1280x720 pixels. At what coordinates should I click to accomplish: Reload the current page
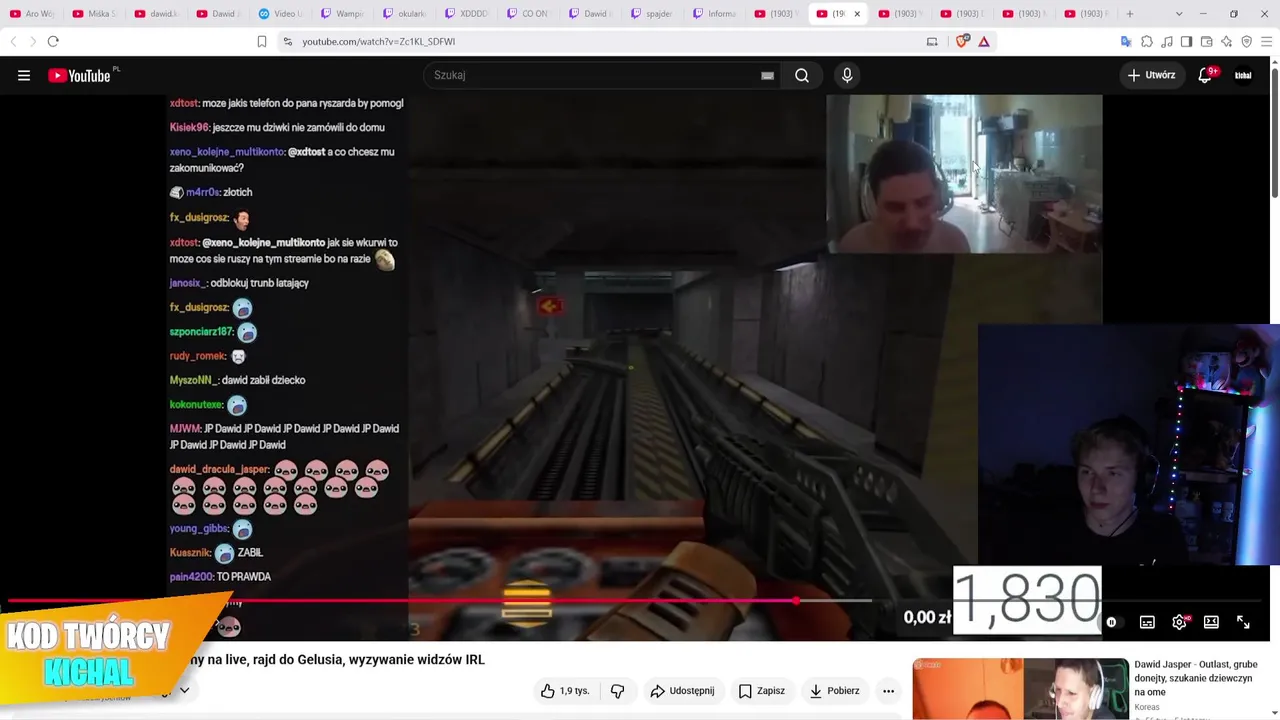tap(53, 41)
